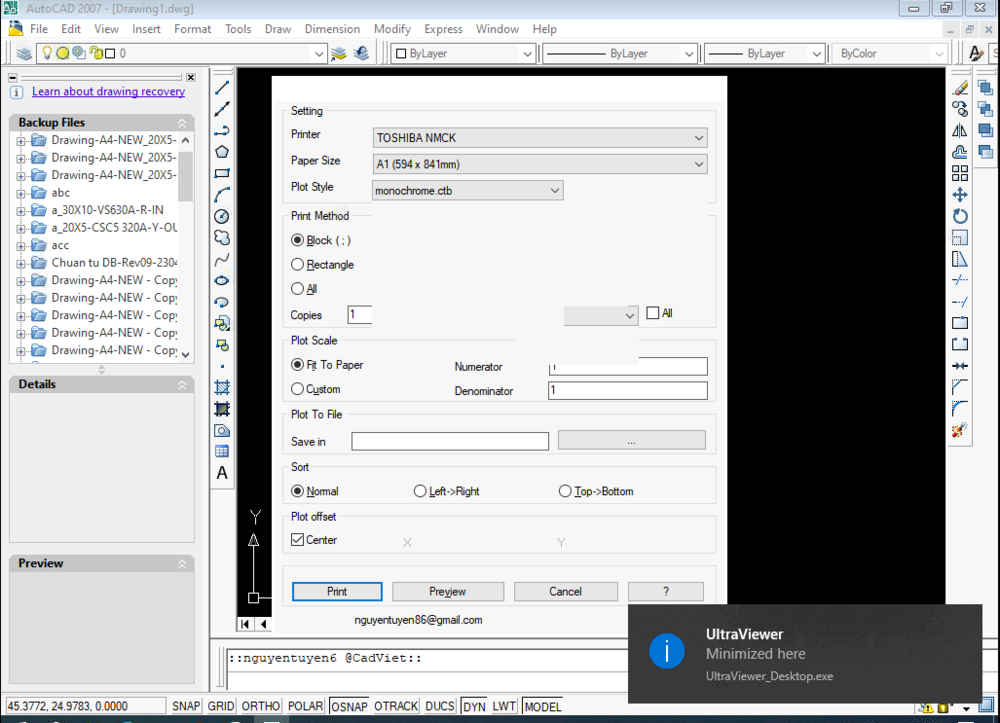Viewport: 1000px width, 723px height.
Task: Select Normal sort order
Action: click(314, 491)
